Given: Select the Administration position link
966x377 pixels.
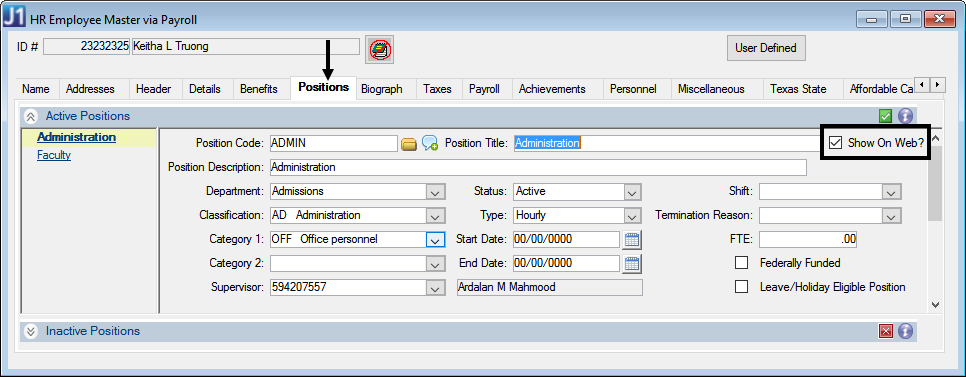Looking at the screenshot, I should [x=76, y=137].
